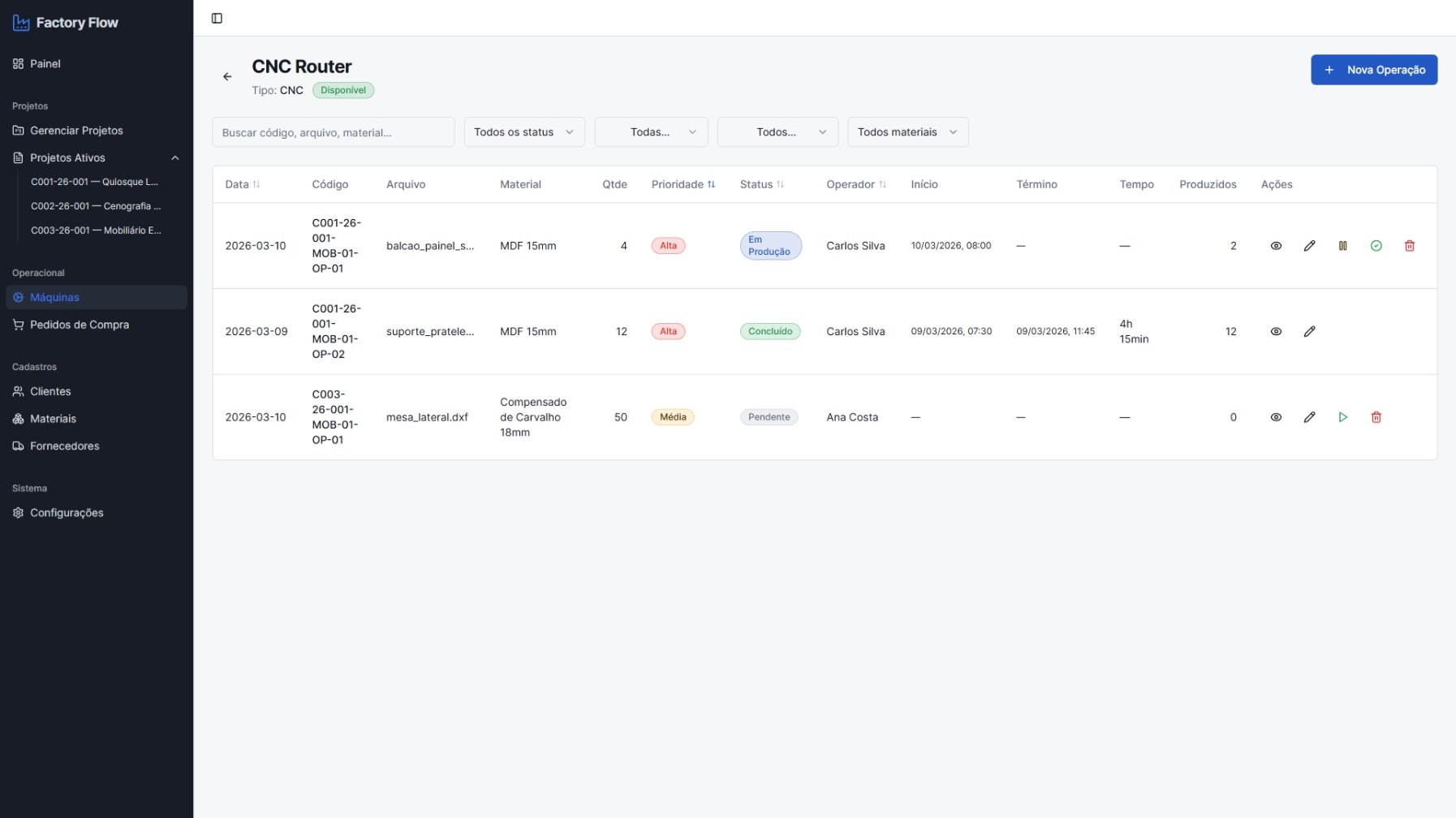The width and height of the screenshot is (1456, 818).
Task: View details of the balcao_painel operation
Action: (x=1276, y=246)
